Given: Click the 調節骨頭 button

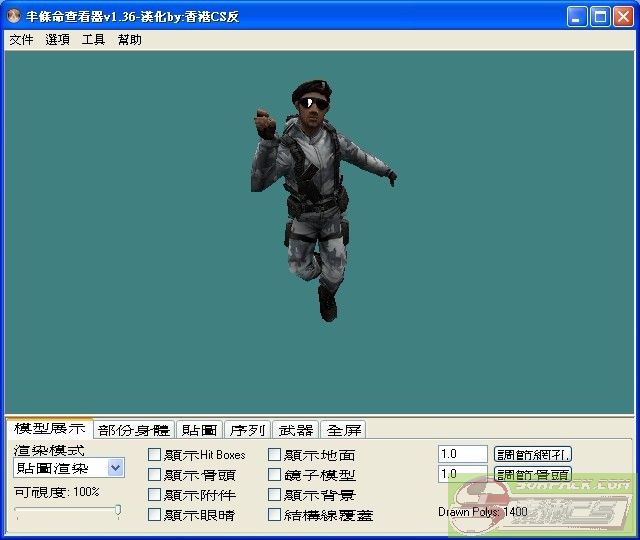Looking at the screenshot, I should 533,474.
